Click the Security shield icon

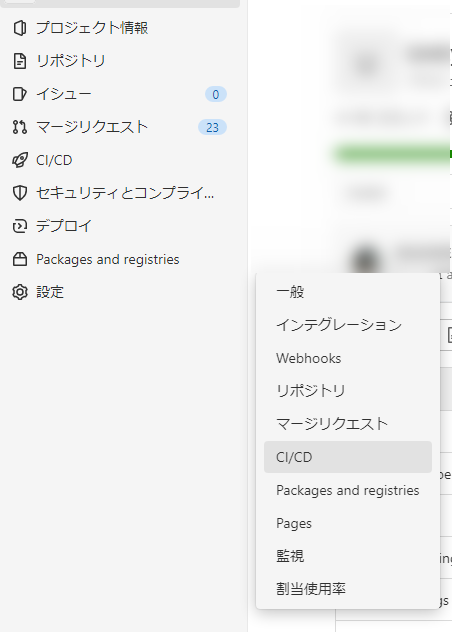point(20,193)
